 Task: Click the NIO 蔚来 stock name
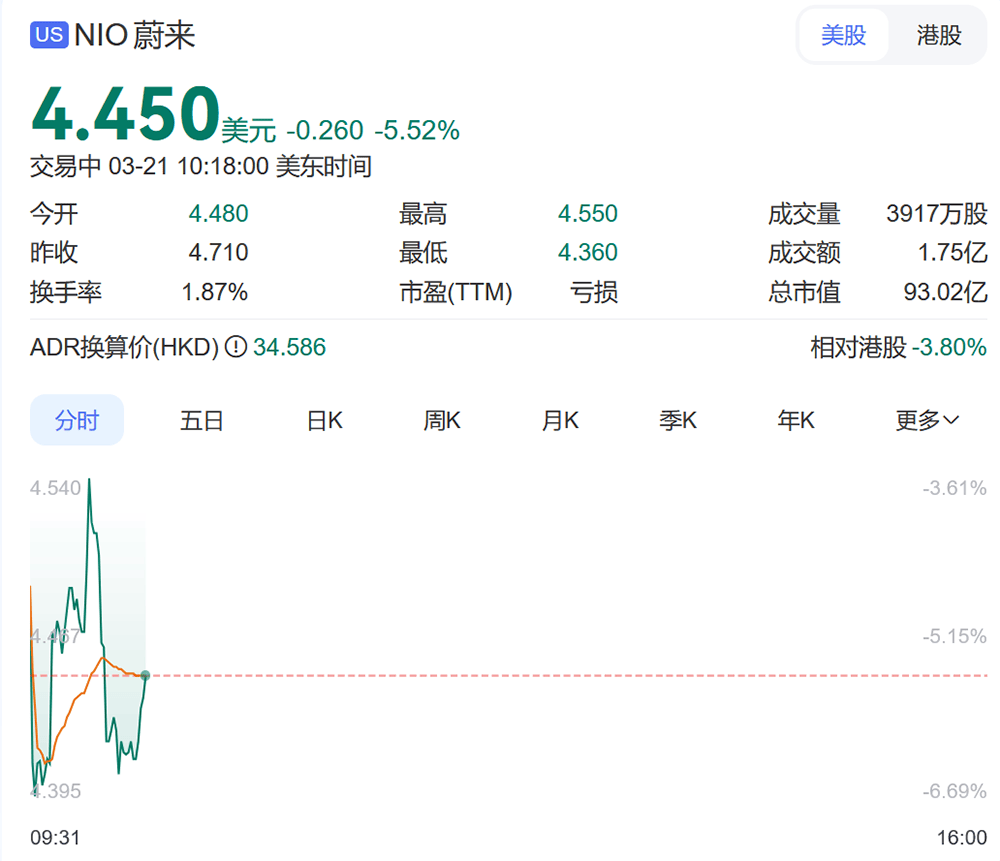click(135, 35)
